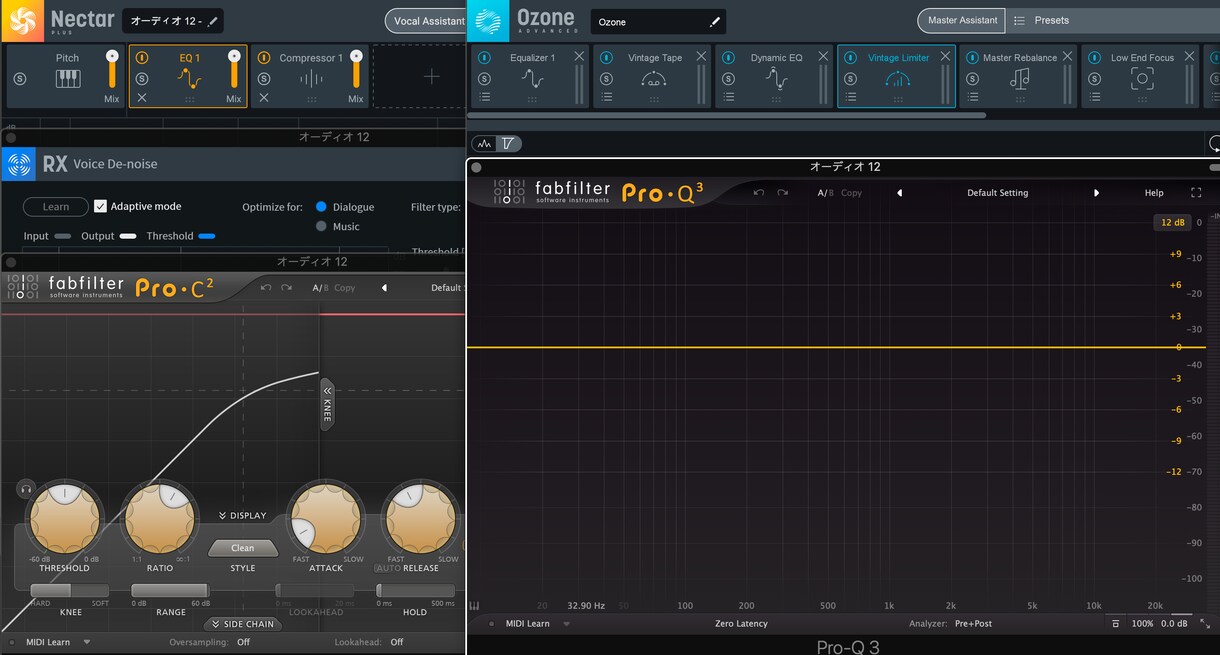1220x655 pixels.
Task: Select the Music optimize option in RX
Action: pyautogui.click(x=321, y=227)
